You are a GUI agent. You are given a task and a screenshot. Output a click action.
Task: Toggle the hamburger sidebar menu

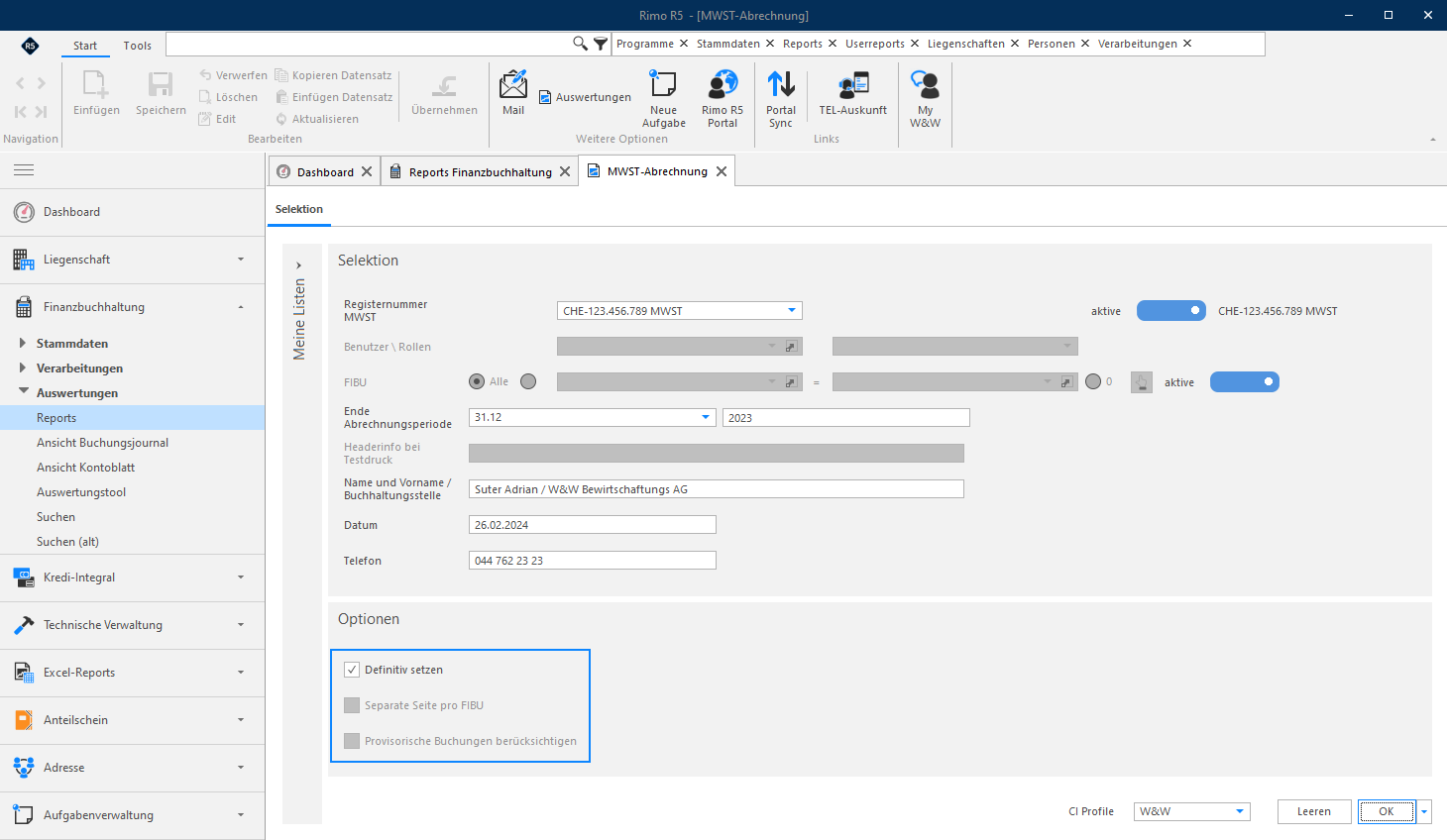(24, 170)
